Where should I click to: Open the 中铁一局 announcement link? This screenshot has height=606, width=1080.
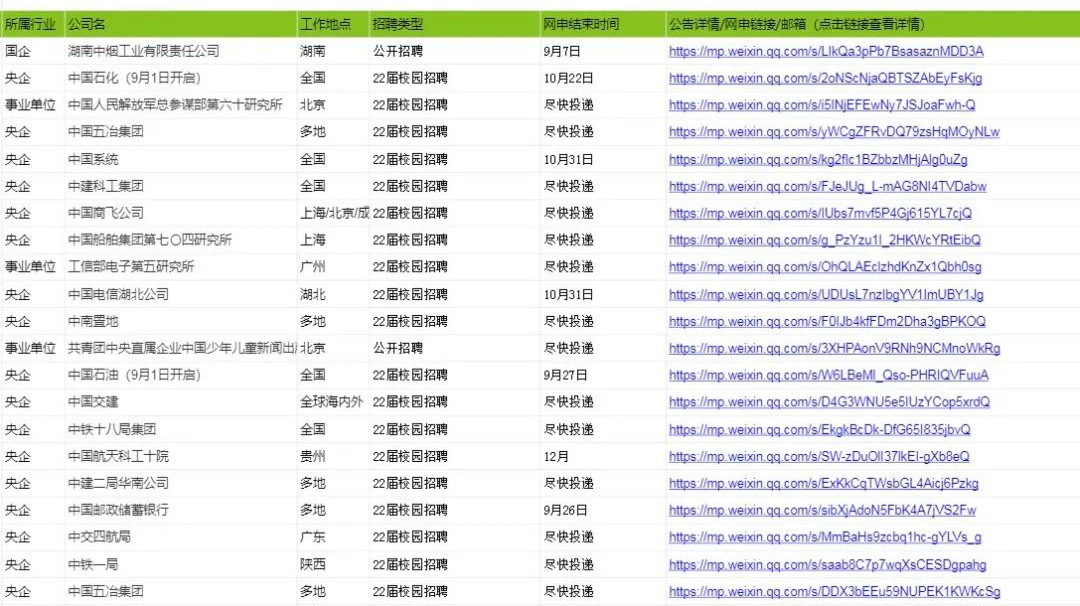[x=827, y=564]
